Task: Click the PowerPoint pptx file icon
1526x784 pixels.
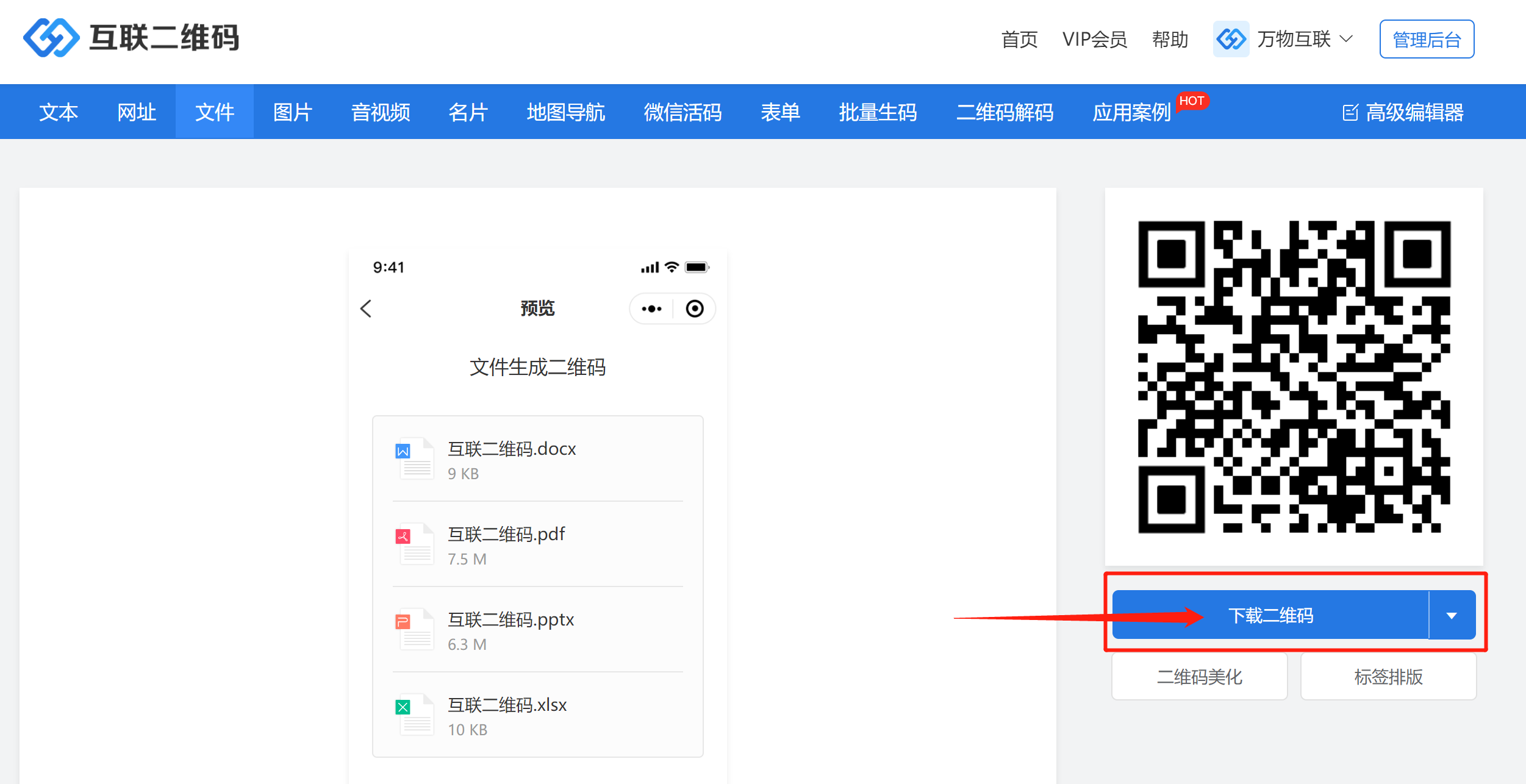Action: (x=415, y=630)
